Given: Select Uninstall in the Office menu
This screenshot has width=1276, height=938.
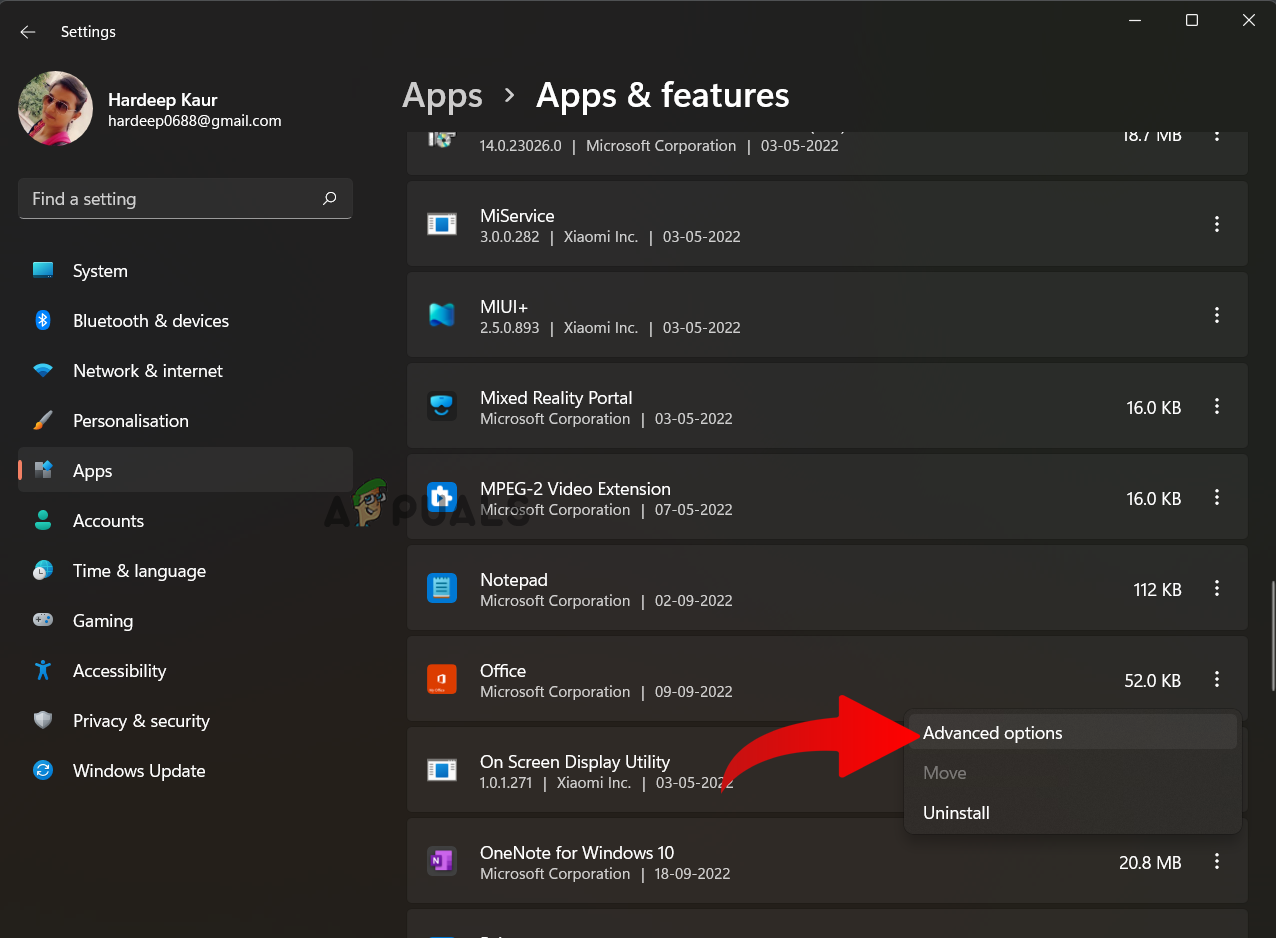Looking at the screenshot, I should pos(956,813).
